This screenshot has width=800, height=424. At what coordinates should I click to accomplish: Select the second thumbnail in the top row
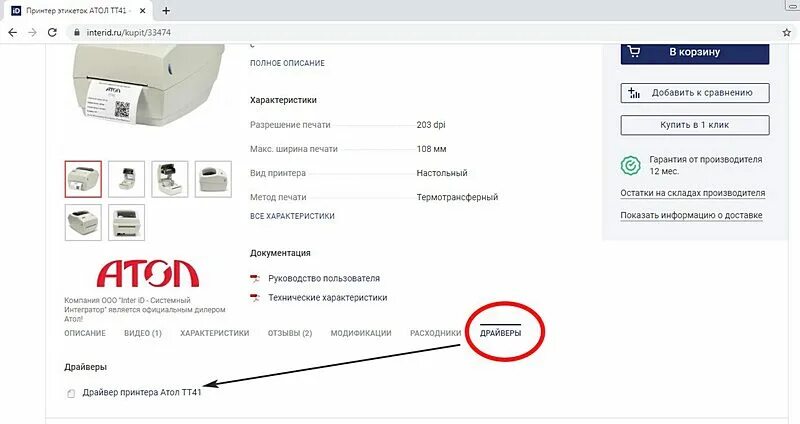pyautogui.click(x=127, y=179)
